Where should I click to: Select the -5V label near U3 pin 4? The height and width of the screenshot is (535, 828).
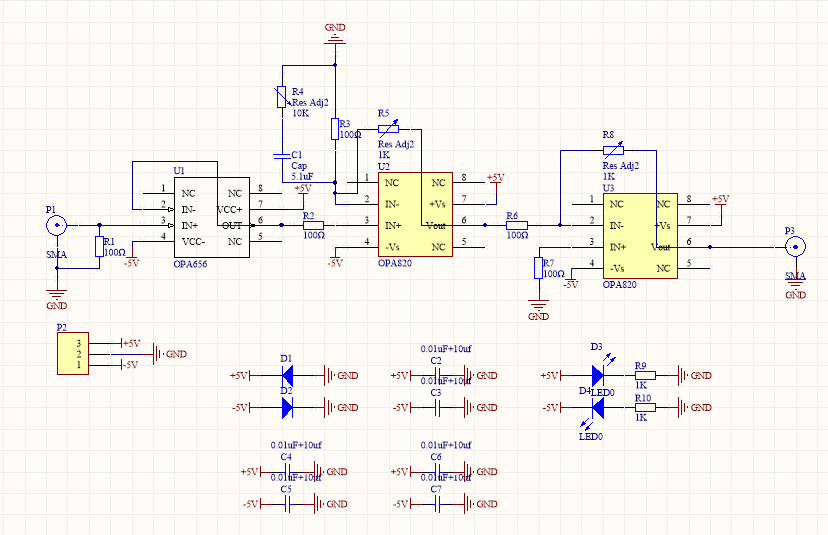pyautogui.click(x=570, y=284)
